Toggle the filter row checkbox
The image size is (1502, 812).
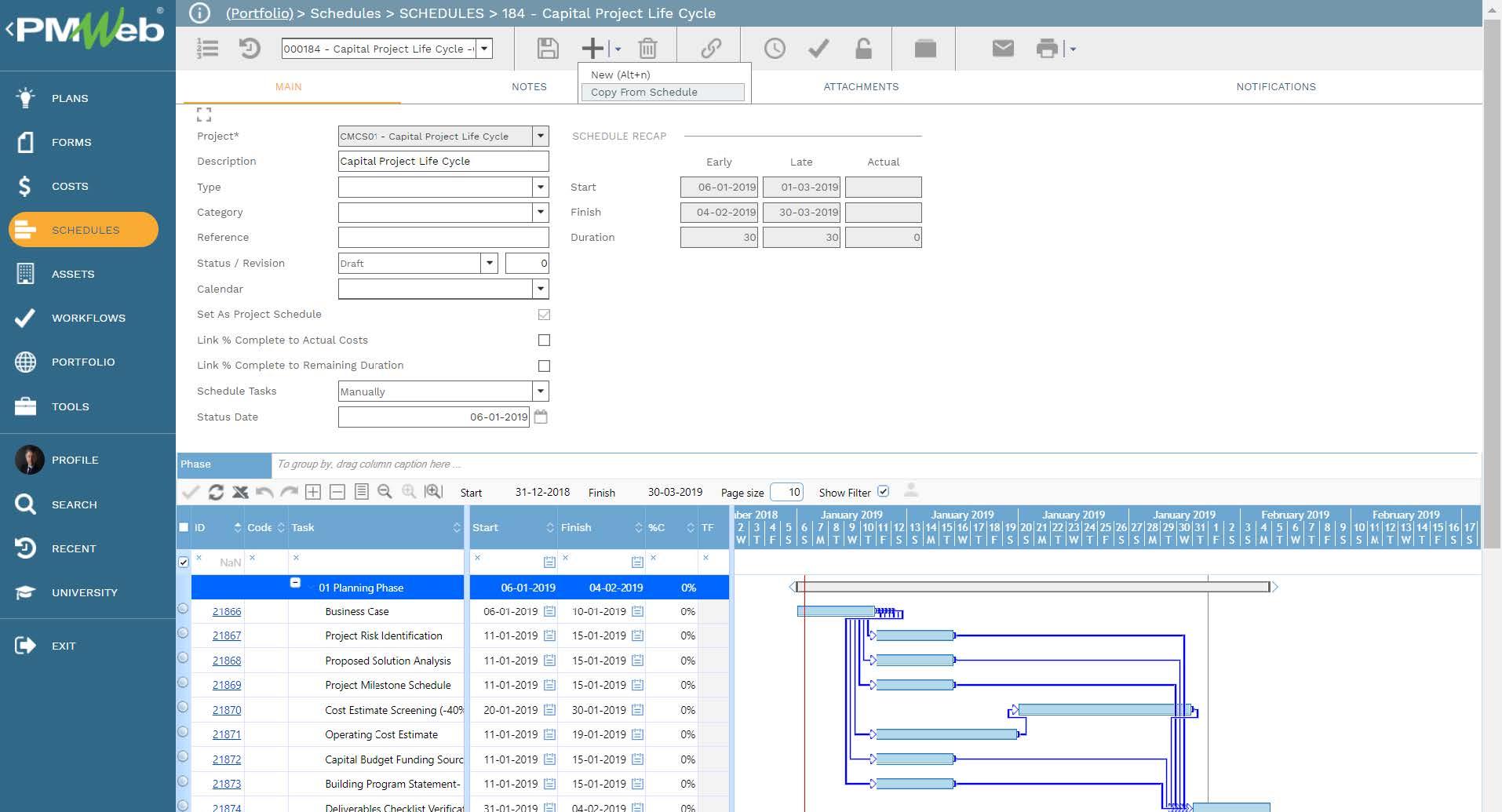[x=184, y=562]
